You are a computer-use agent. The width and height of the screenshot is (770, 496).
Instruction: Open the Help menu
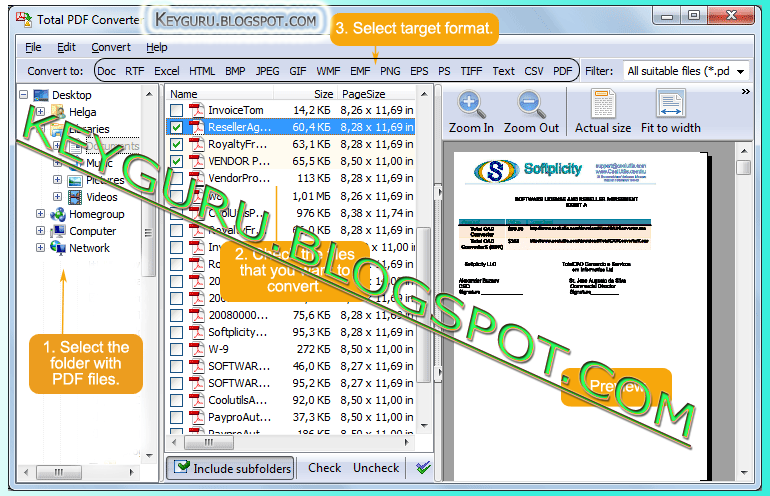[157, 47]
